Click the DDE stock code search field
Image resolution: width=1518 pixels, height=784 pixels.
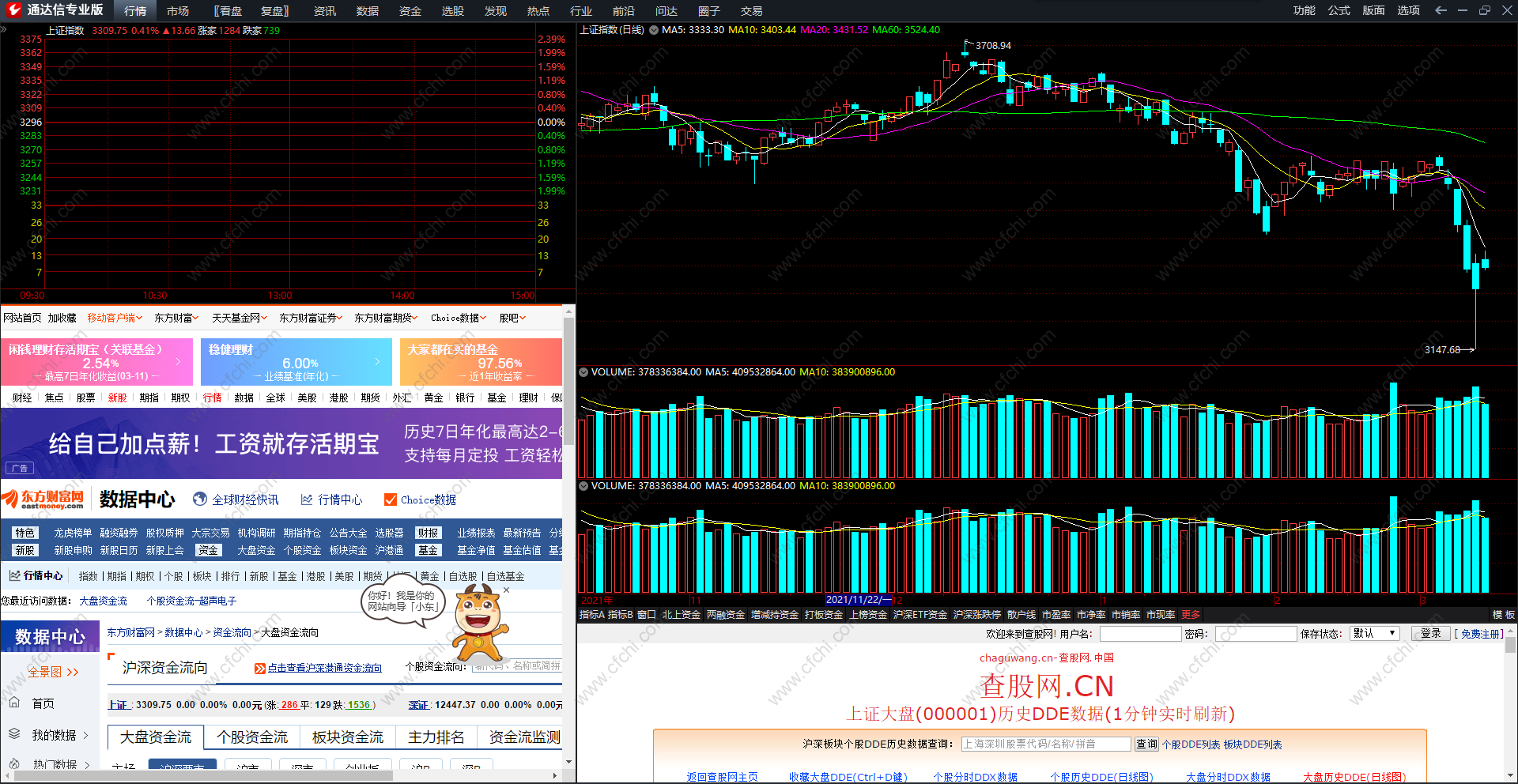click(x=1046, y=744)
